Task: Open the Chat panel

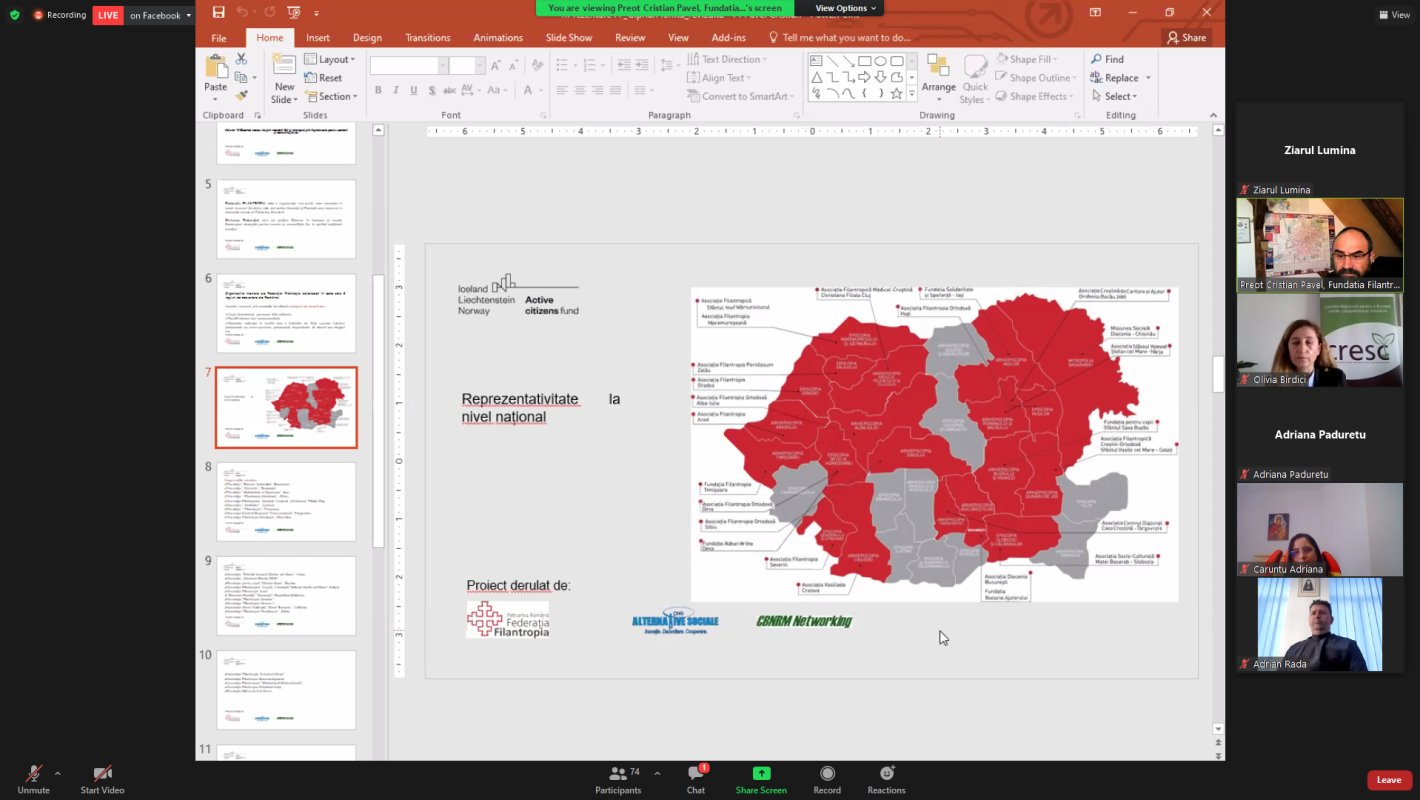Action: (696, 774)
